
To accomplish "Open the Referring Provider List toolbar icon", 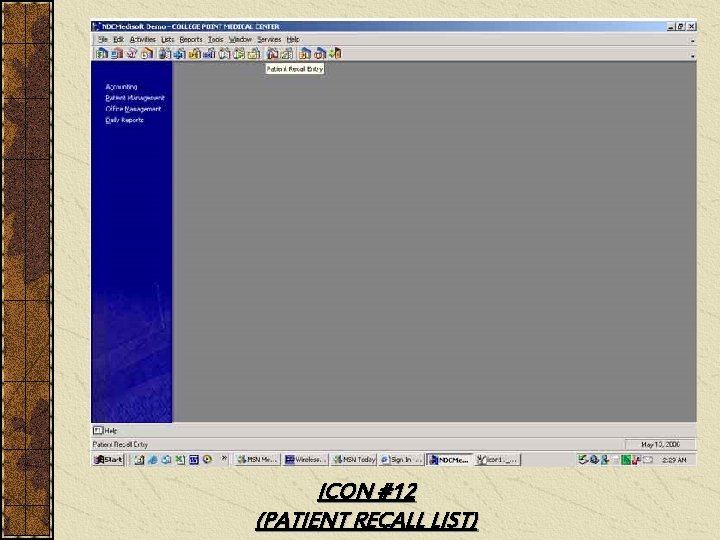I will pos(239,54).
